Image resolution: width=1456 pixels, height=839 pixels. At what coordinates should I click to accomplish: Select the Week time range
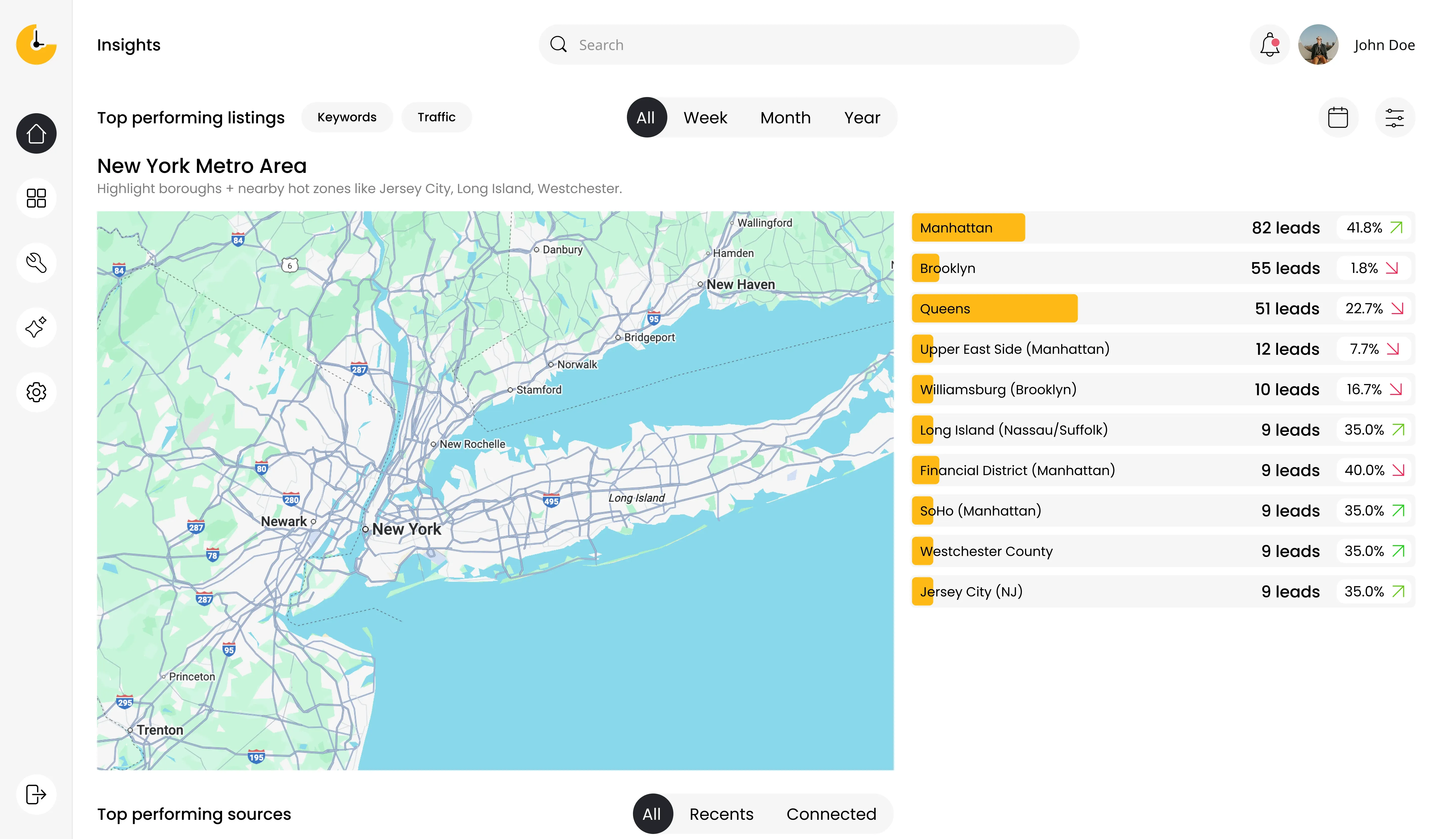(x=705, y=118)
